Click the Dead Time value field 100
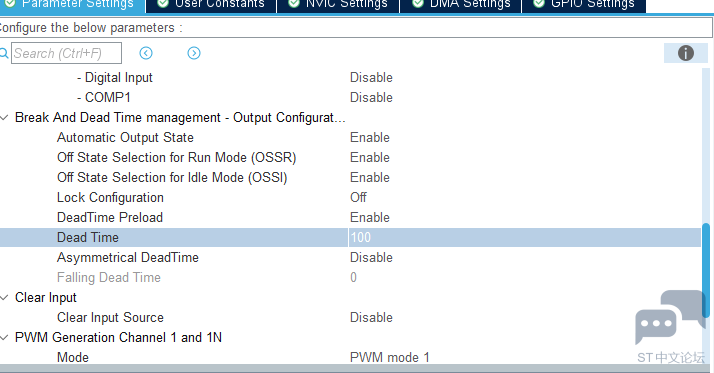The height and width of the screenshot is (373, 714). point(525,238)
